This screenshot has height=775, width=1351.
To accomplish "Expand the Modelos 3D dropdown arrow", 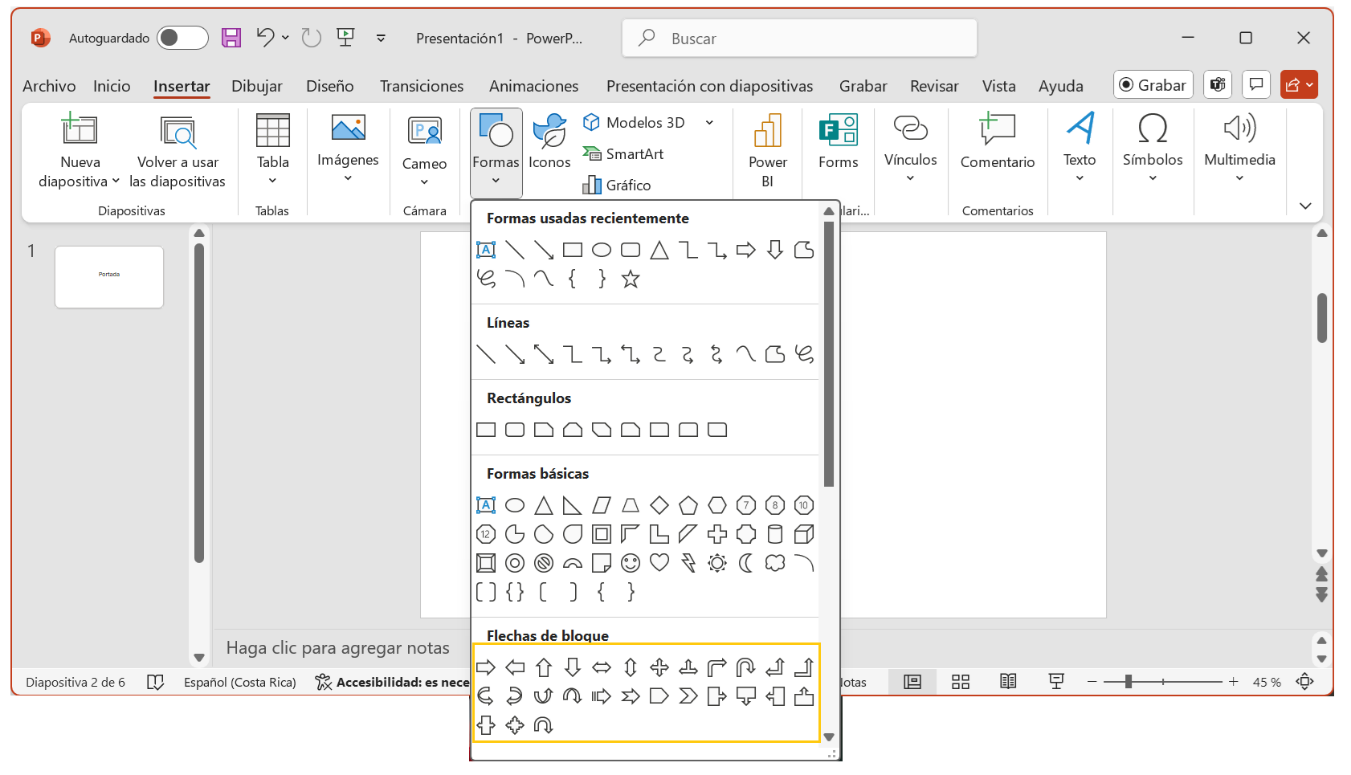I will pyautogui.click(x=709, y=123).
